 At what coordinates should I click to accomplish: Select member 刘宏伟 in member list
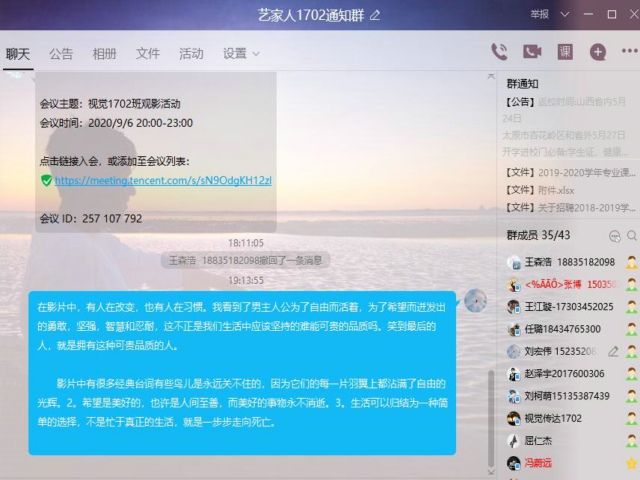click(560, 351)
